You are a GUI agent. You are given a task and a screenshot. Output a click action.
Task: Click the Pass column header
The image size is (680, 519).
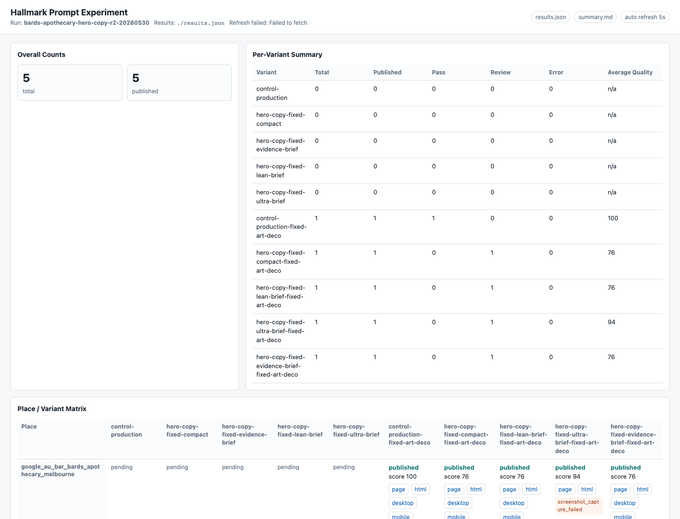(438, 72)
